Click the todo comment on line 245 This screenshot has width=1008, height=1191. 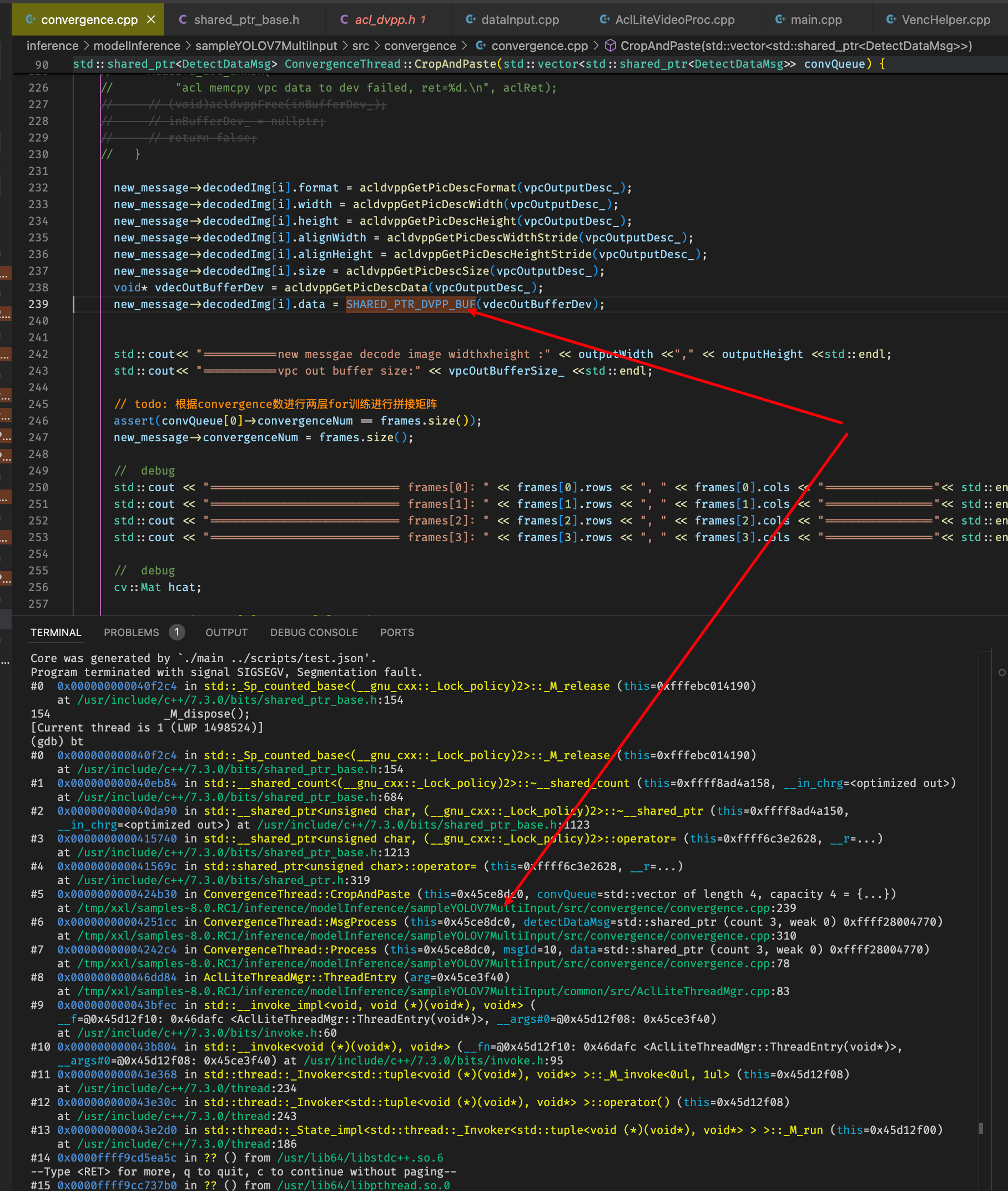pyautogui.click(x=275, y=405)
